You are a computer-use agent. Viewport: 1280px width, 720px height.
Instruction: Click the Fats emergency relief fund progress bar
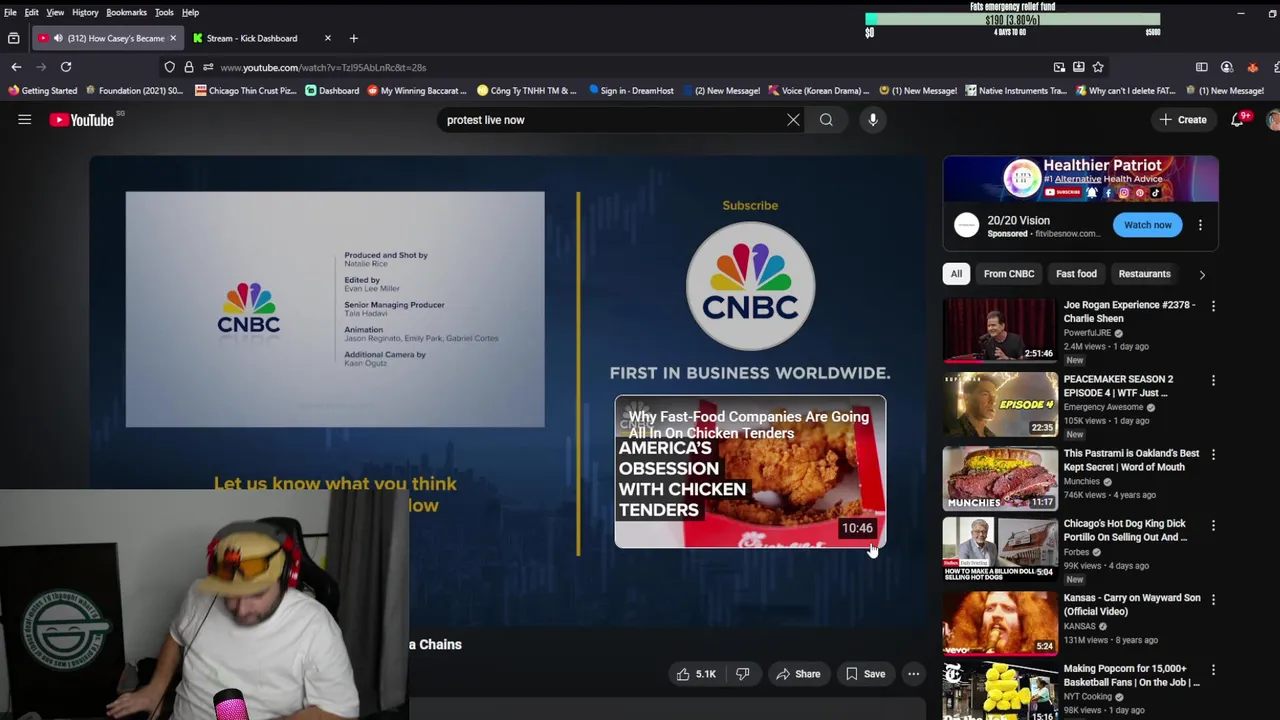point(1012,19)
